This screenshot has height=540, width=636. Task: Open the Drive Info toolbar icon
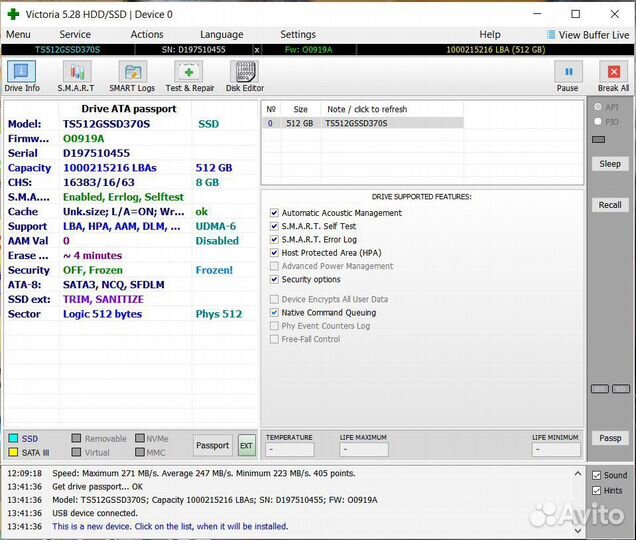coord(21,72)
